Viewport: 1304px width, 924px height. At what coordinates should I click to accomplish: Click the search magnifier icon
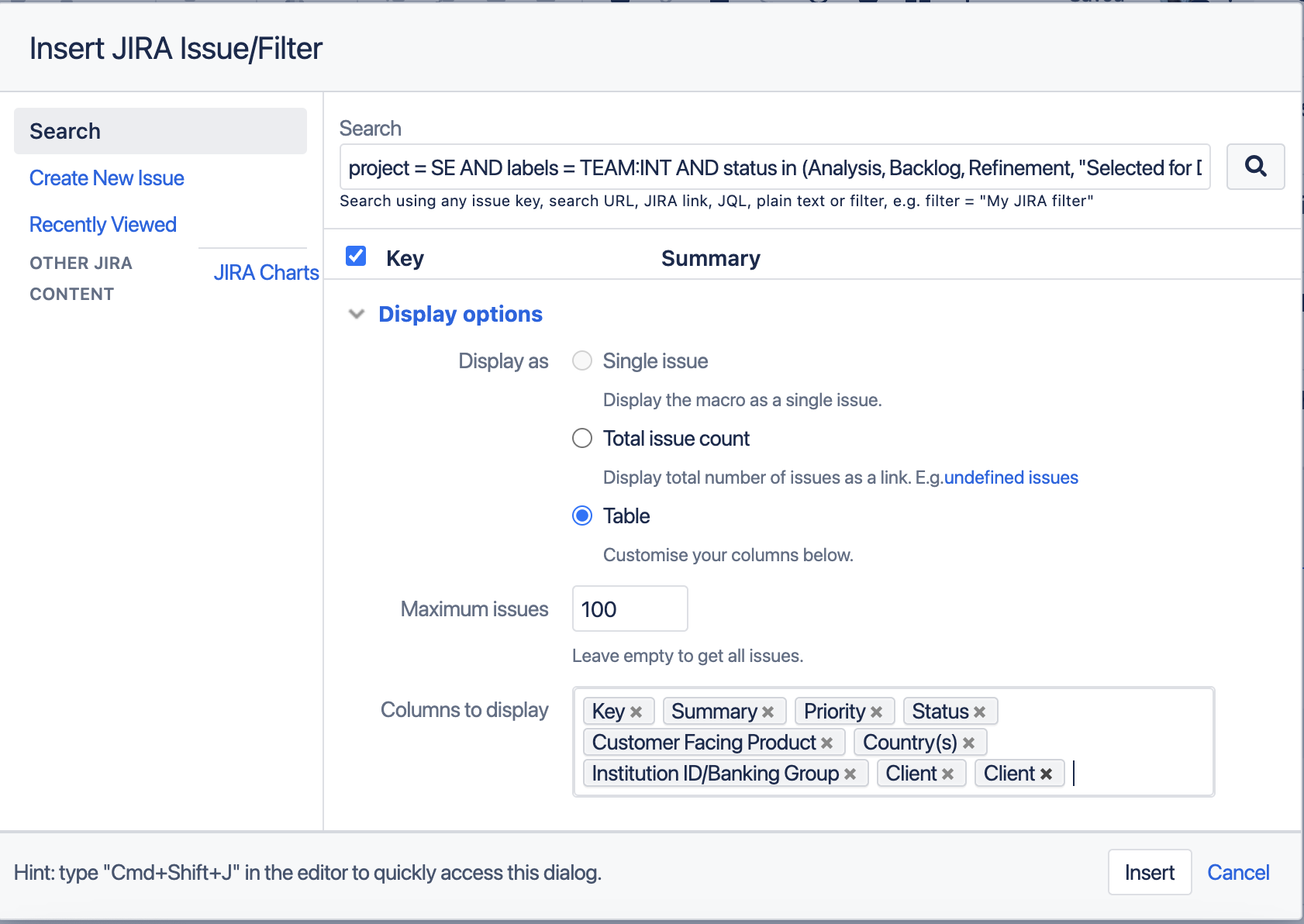(x=1255, y=167)
